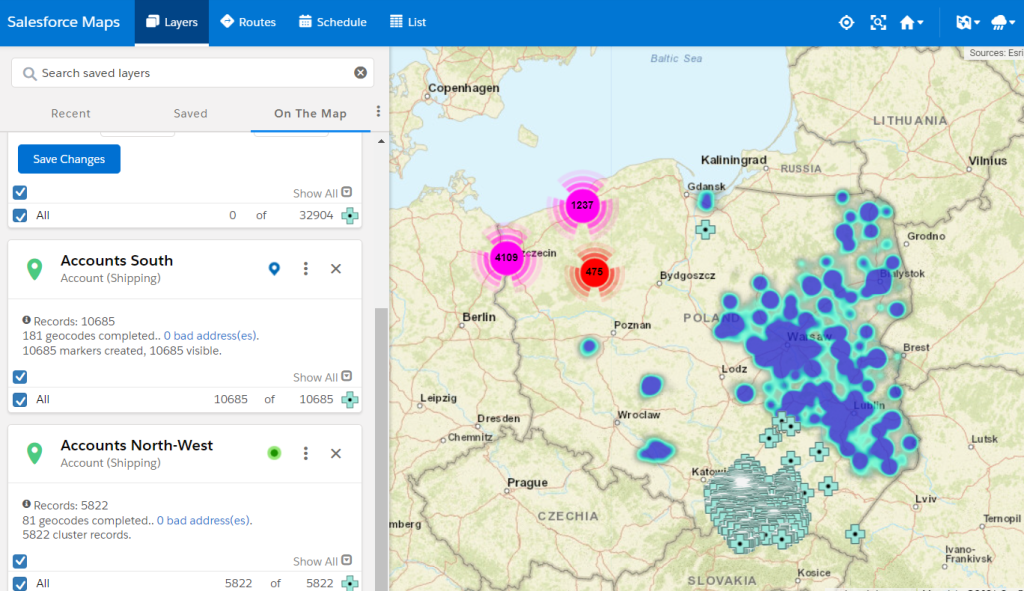
Task: Click the Accounts North-West layer title
Action: point(136,445)
